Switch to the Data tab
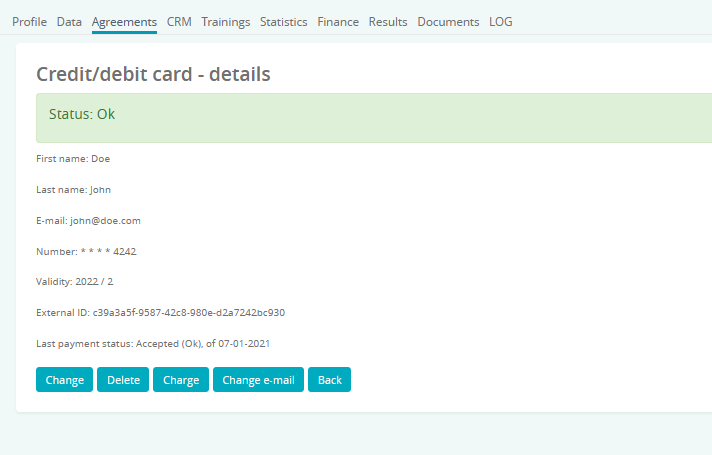This screenshot has height=455, width=712. pos(69,22)
